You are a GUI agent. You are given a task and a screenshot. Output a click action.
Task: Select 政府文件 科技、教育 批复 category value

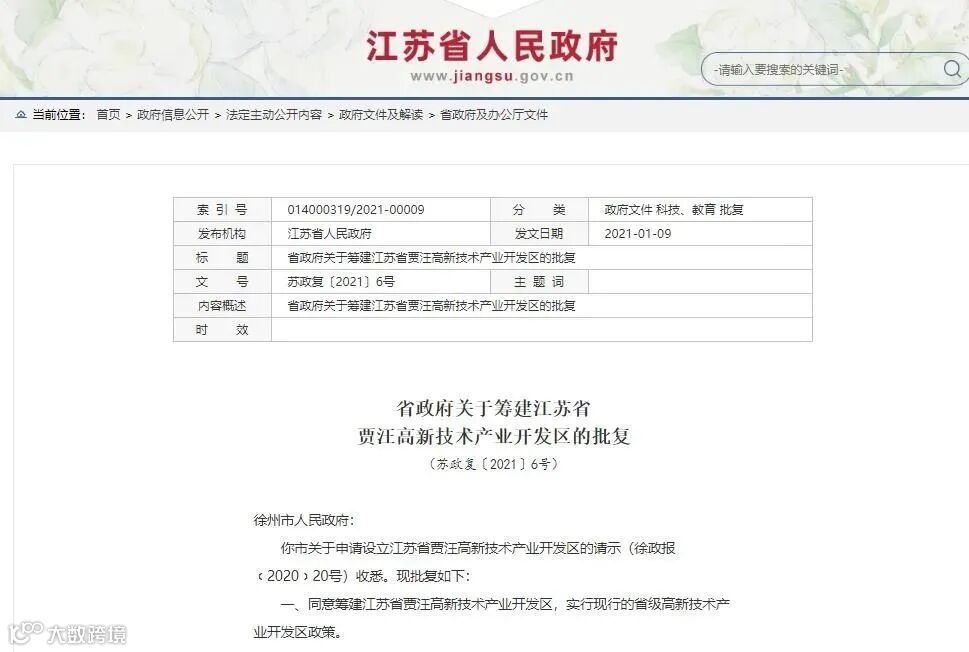(674, 210)
